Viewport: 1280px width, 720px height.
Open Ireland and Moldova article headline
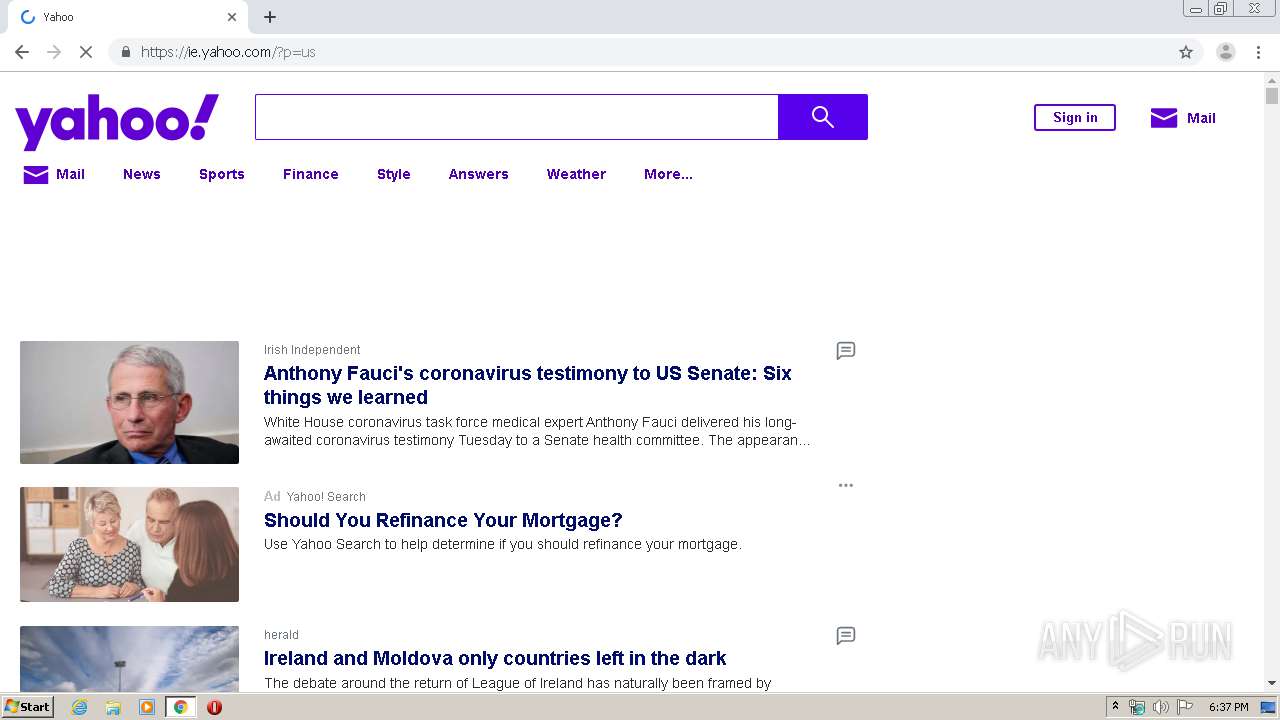(x=495, y=658)
